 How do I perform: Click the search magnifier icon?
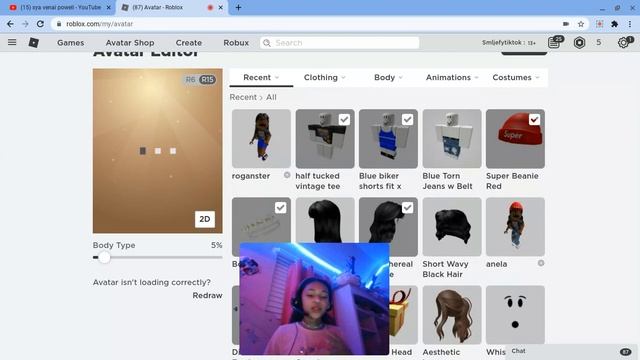point(267,43)
